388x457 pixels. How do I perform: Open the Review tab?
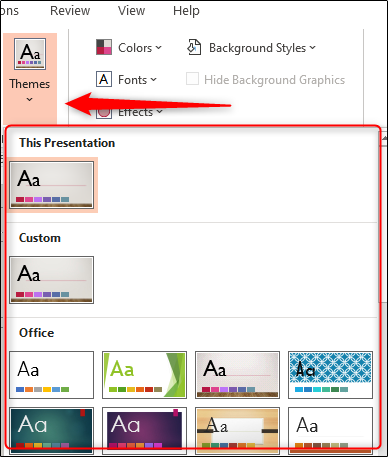pos(70,11)
